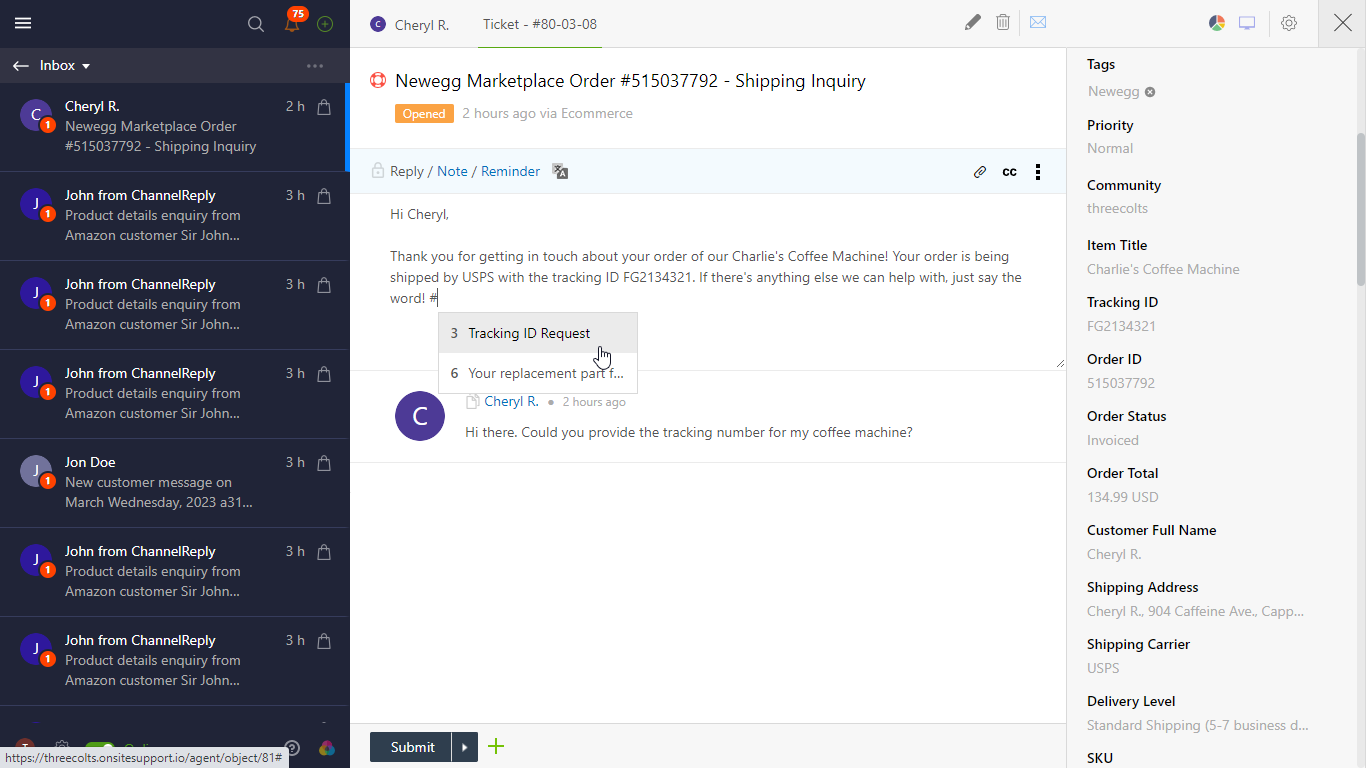Open the help question mark icon

coord(292,748)
